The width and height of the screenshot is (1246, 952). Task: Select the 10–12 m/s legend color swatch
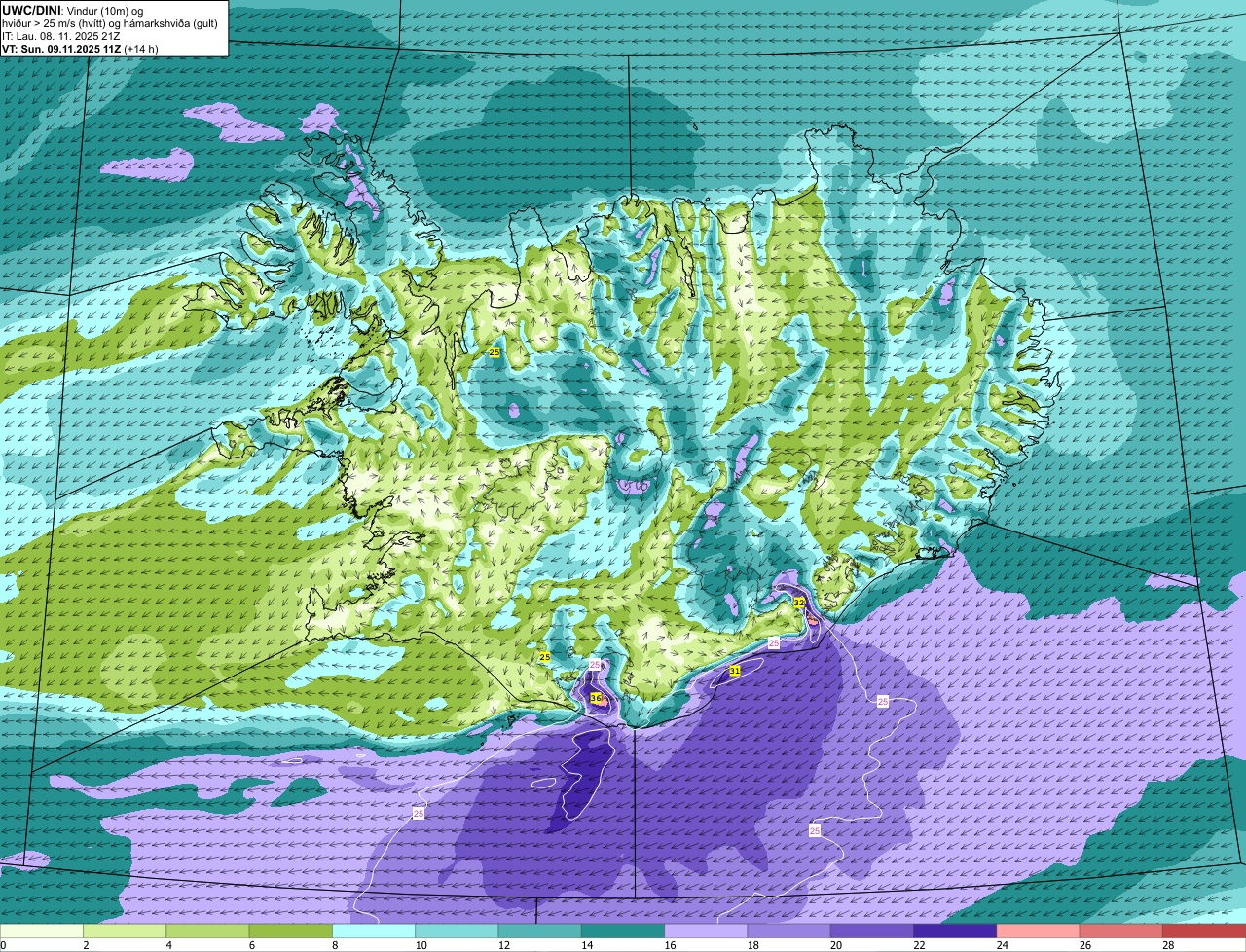pyautogui.click(x=457, y=931)
